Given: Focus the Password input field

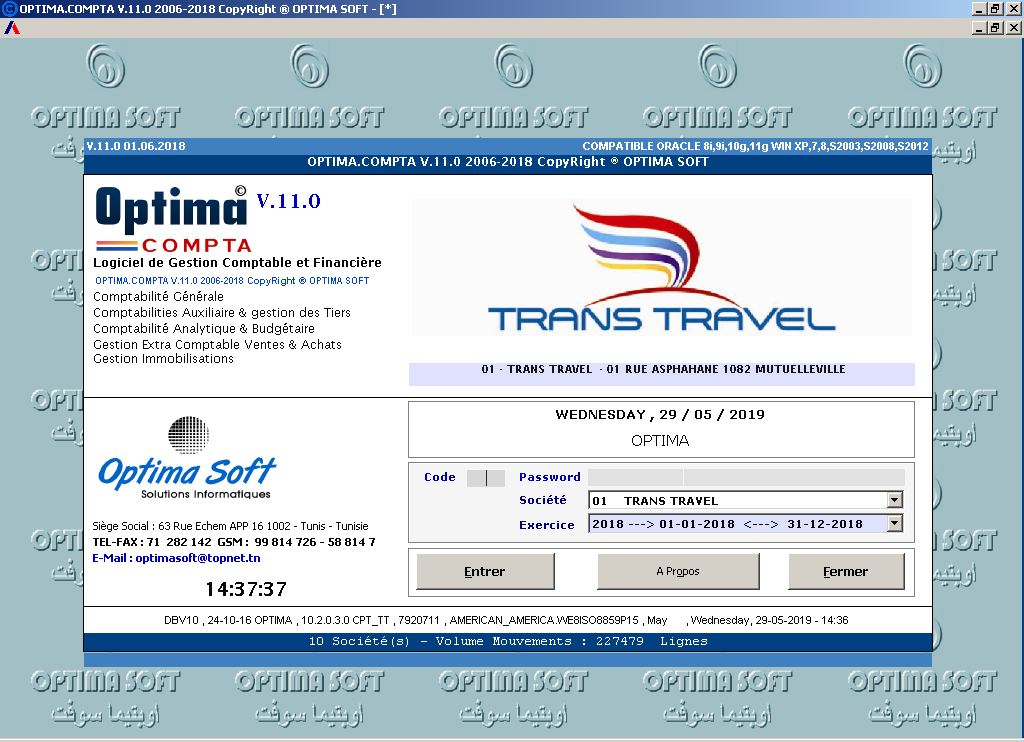Looking at the screenshot, I should [x=746, y=477].
